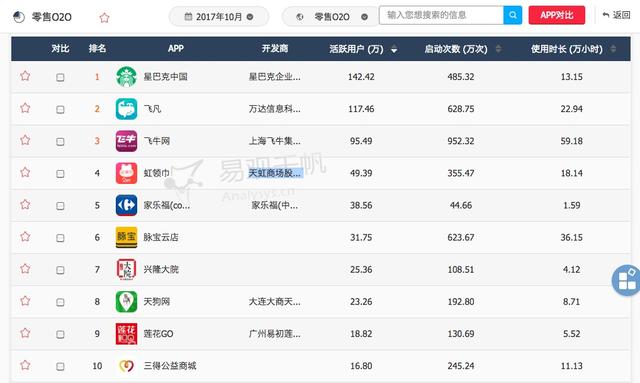Image resolution: width=640 pixels, height=383 pixels.
Task: Click the 开发商 column header
Action: click(x=275, y=49)
